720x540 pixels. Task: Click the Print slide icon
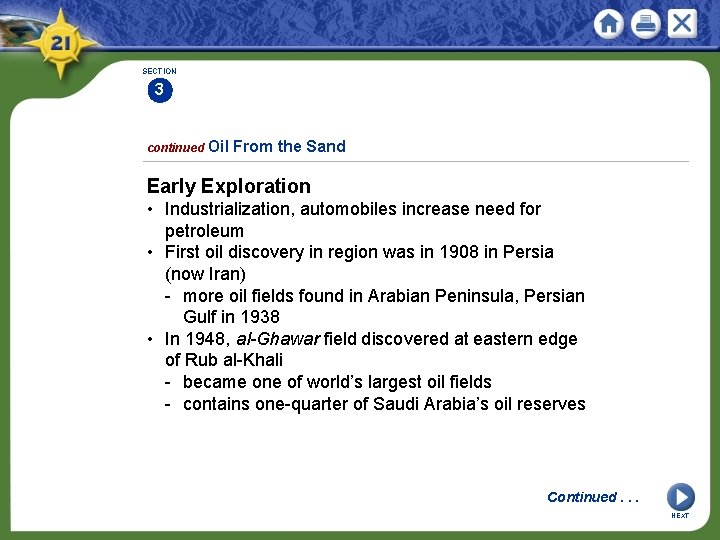646,23
